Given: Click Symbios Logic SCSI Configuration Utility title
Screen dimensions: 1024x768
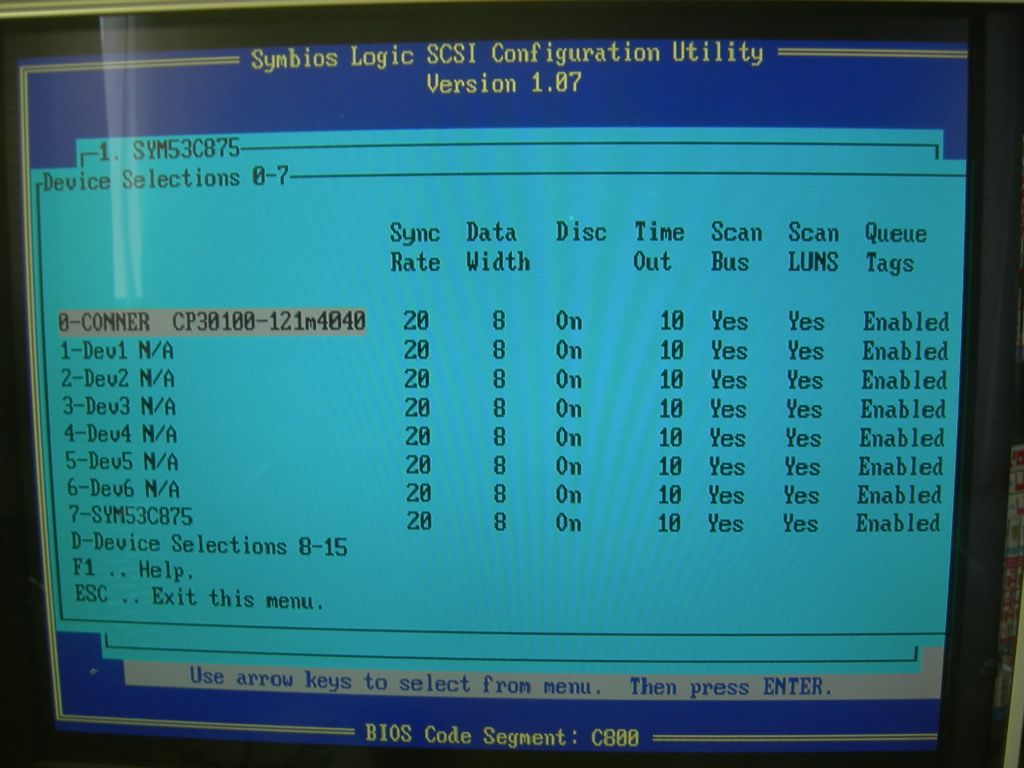Looking at the screenshot, I should tap(507, 55).
